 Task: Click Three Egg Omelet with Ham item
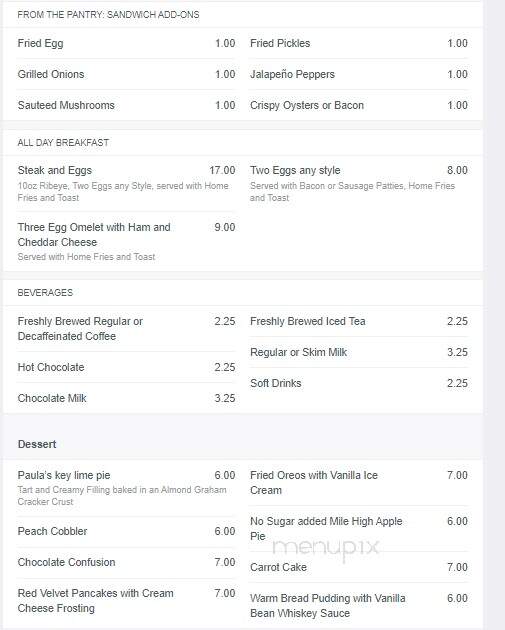click(x=126, y=241)
